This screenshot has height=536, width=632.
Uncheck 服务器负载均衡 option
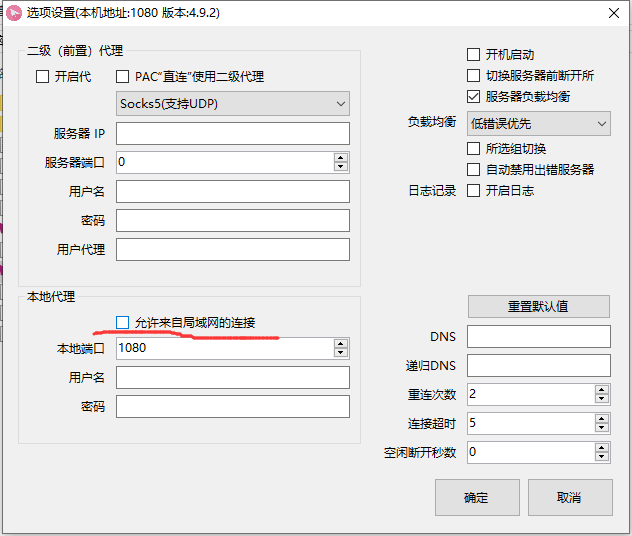[474, 97]
